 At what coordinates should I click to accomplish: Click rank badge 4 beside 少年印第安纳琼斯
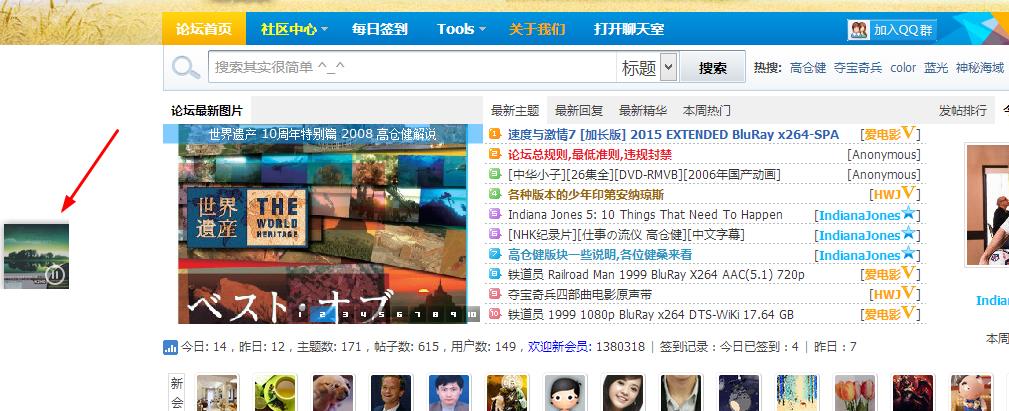click(x=495, y=194)
